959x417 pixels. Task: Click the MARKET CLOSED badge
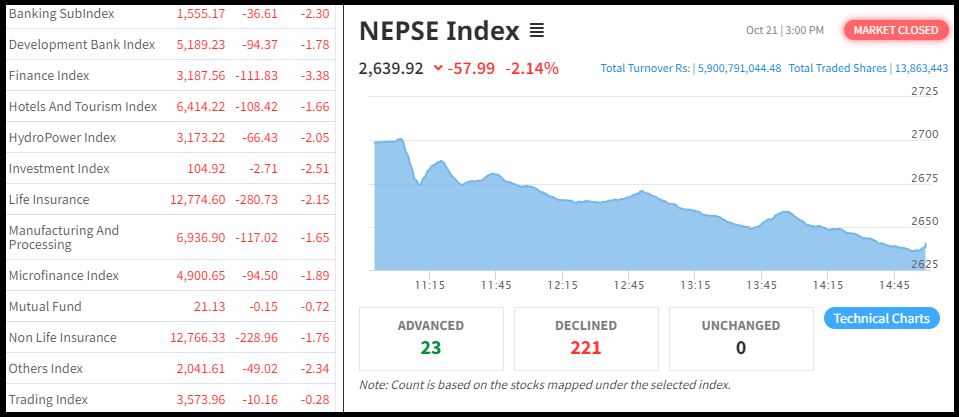896,30
